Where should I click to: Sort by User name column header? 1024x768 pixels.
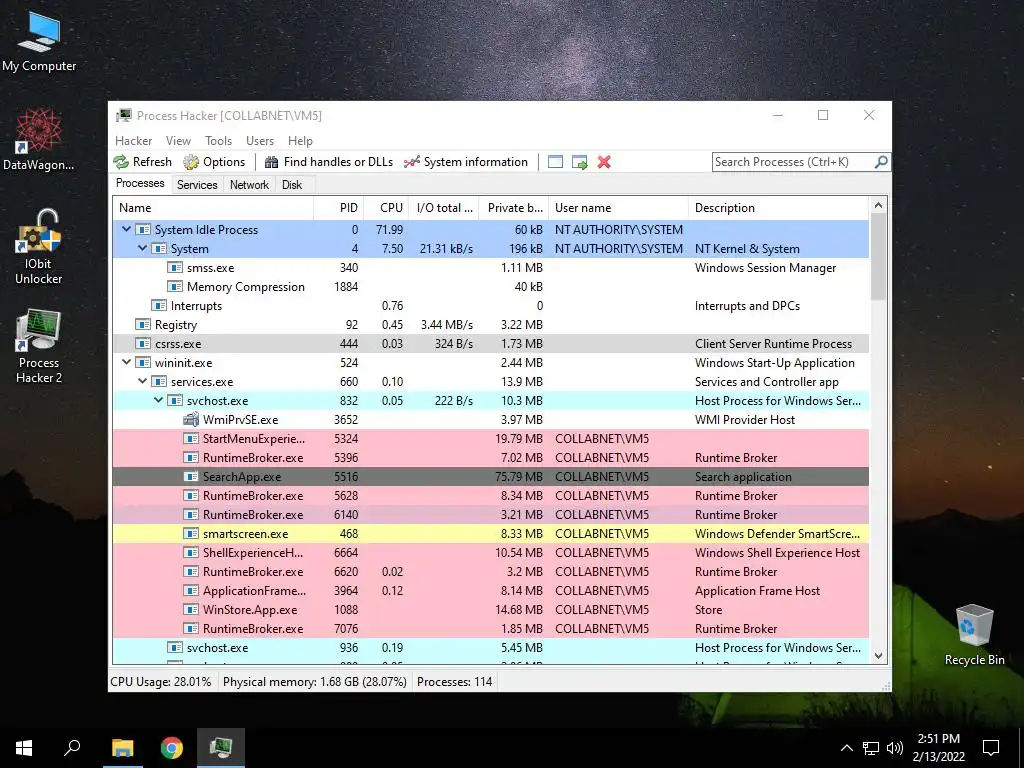coord(618,208)
